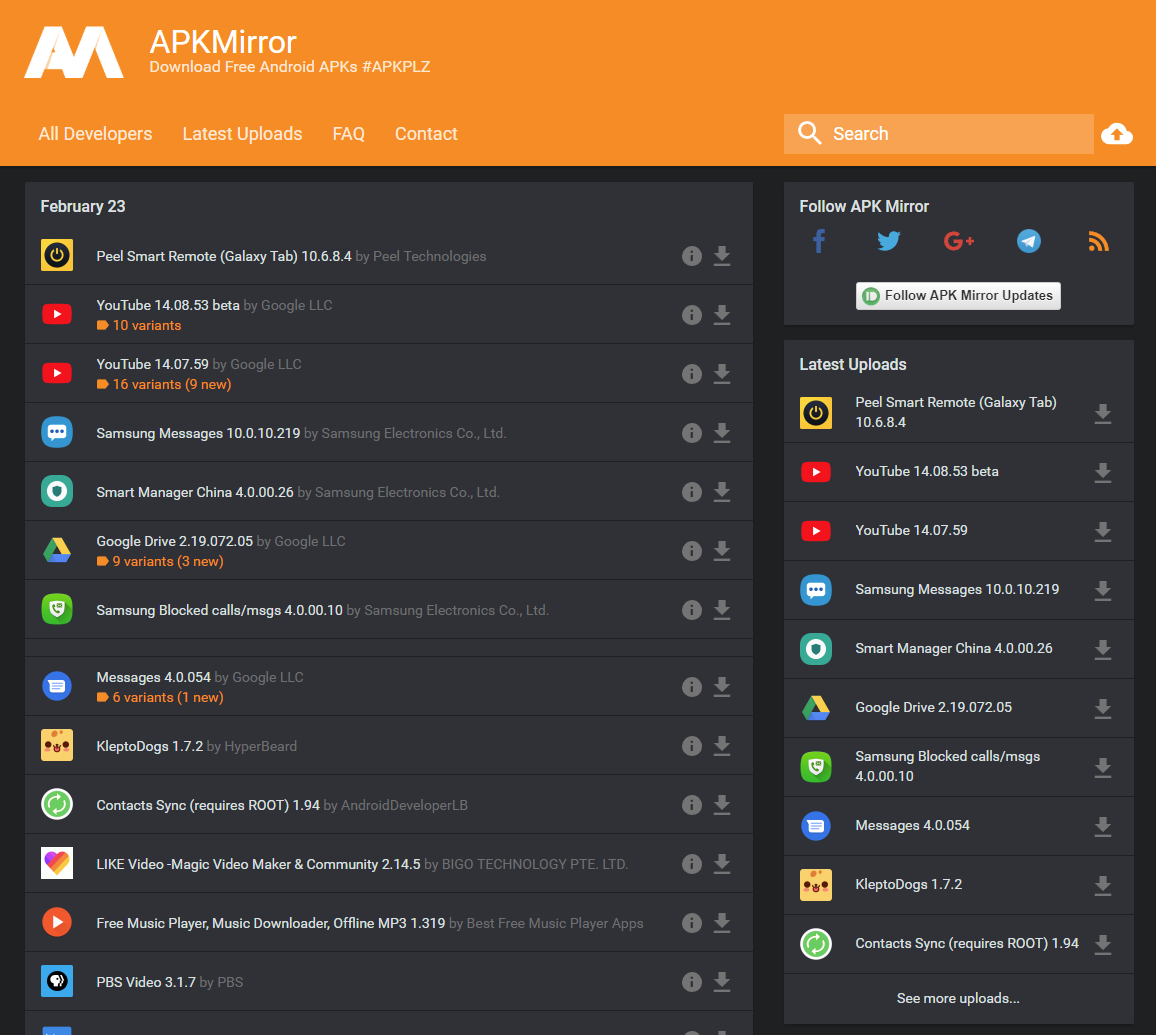Download YouTube 14.08.53 beta in sidebar
This screenshot has height=1035, width=1156.
click(1102, 472)
